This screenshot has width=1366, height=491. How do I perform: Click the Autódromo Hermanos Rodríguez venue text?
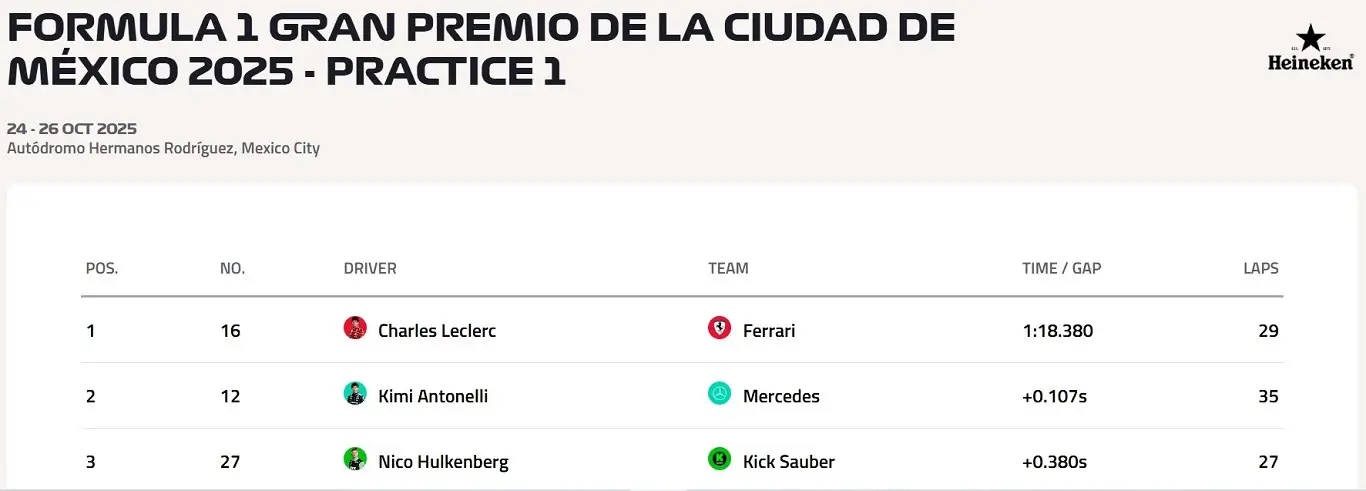[x=163, y=148]
